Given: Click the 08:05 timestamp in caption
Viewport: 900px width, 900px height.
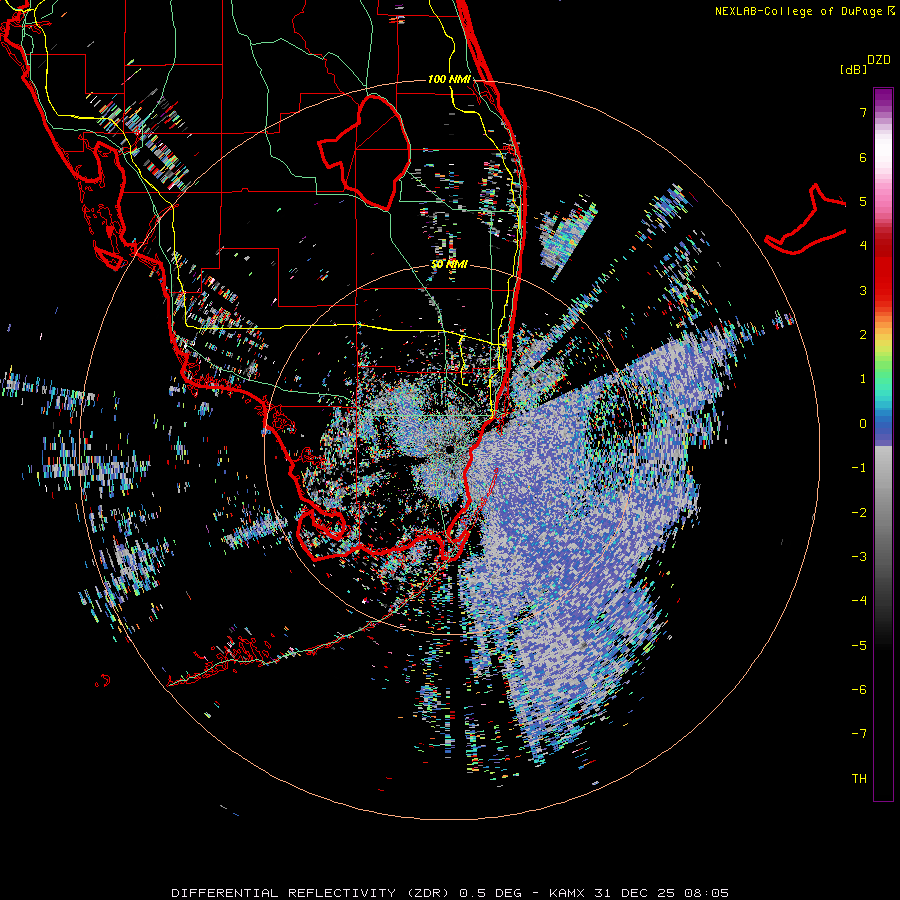Looking at the screenshot, I should point(706,893).
